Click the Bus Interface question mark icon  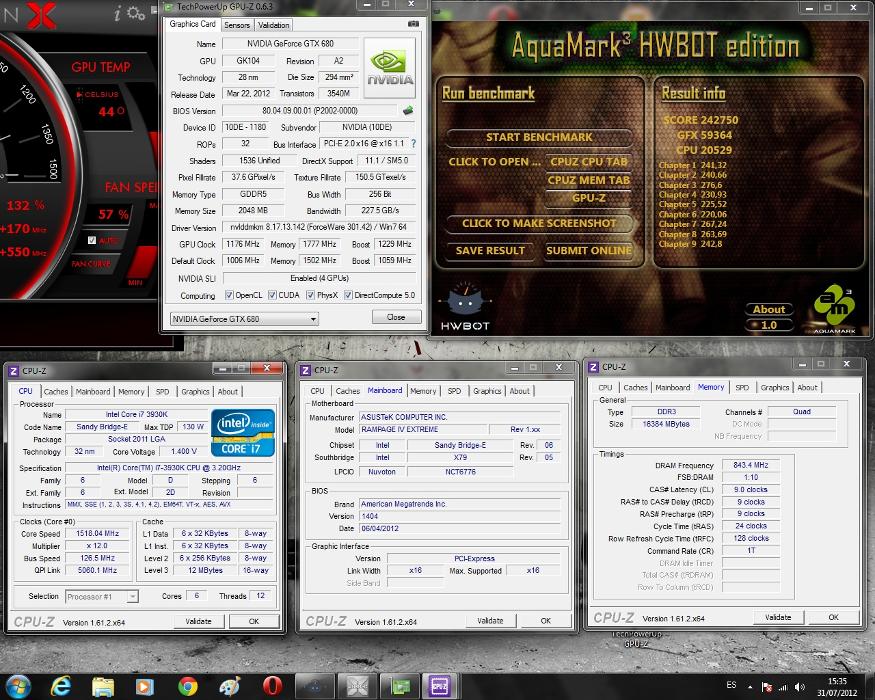pos(414,143)
